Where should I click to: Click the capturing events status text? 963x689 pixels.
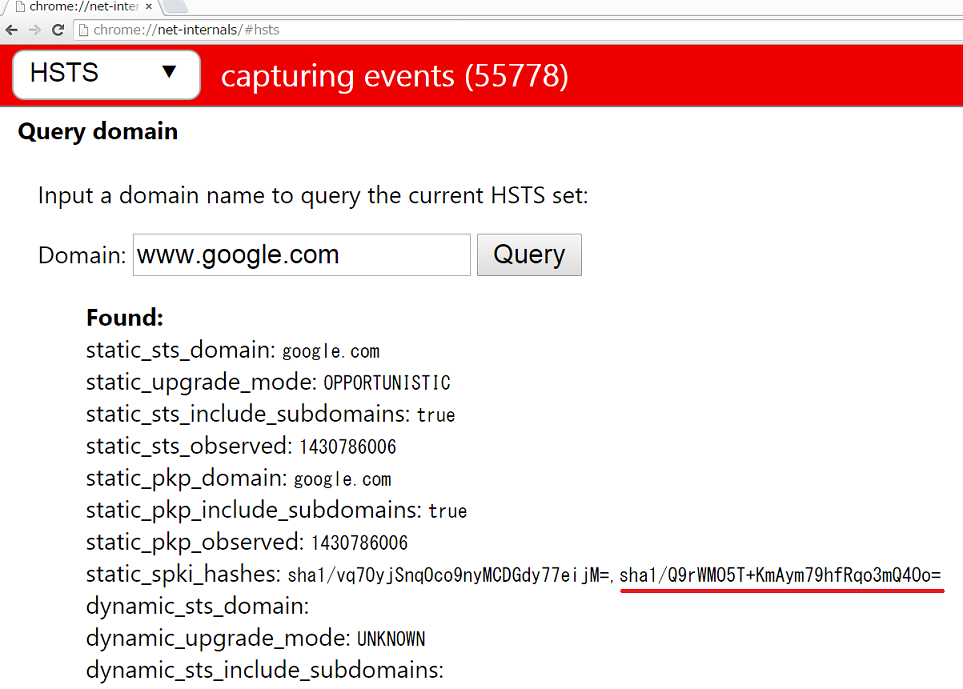[x=395, y=77]
